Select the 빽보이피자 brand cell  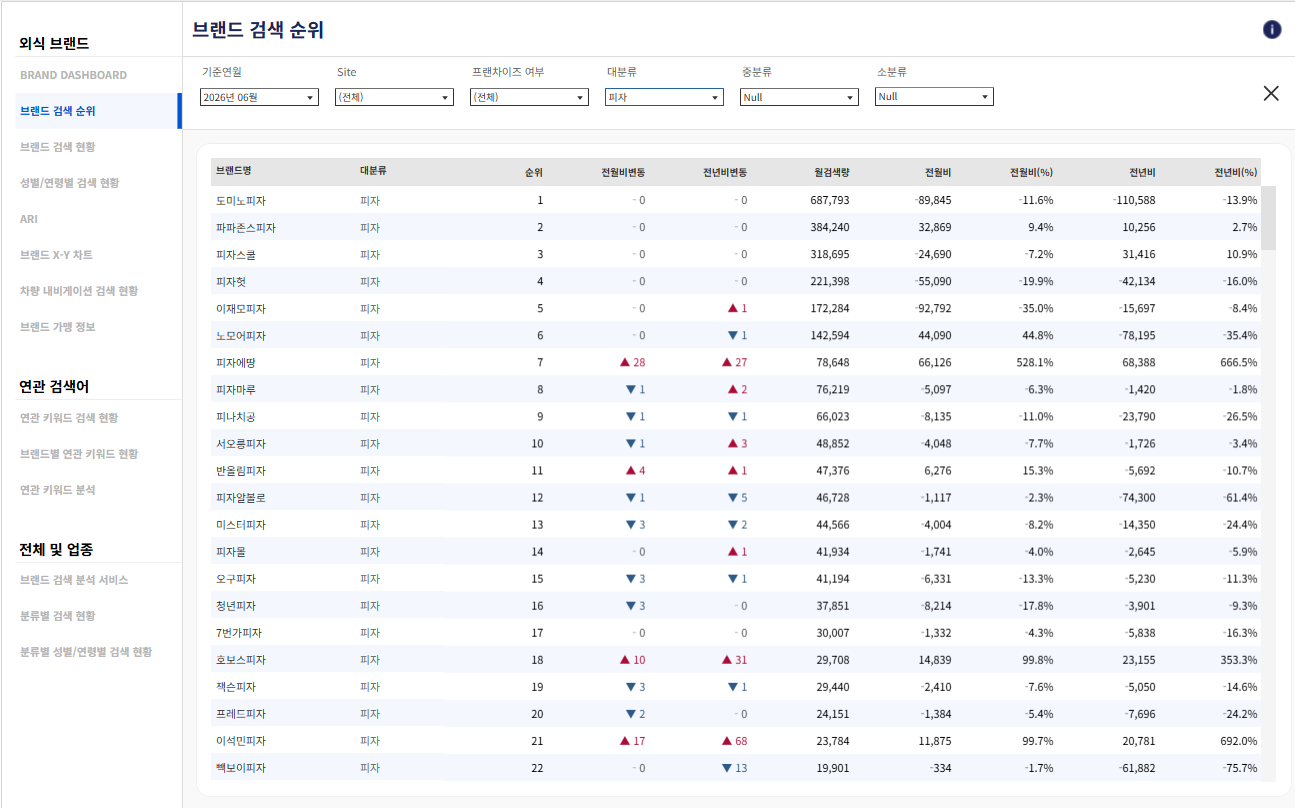[x=240, y=768]
